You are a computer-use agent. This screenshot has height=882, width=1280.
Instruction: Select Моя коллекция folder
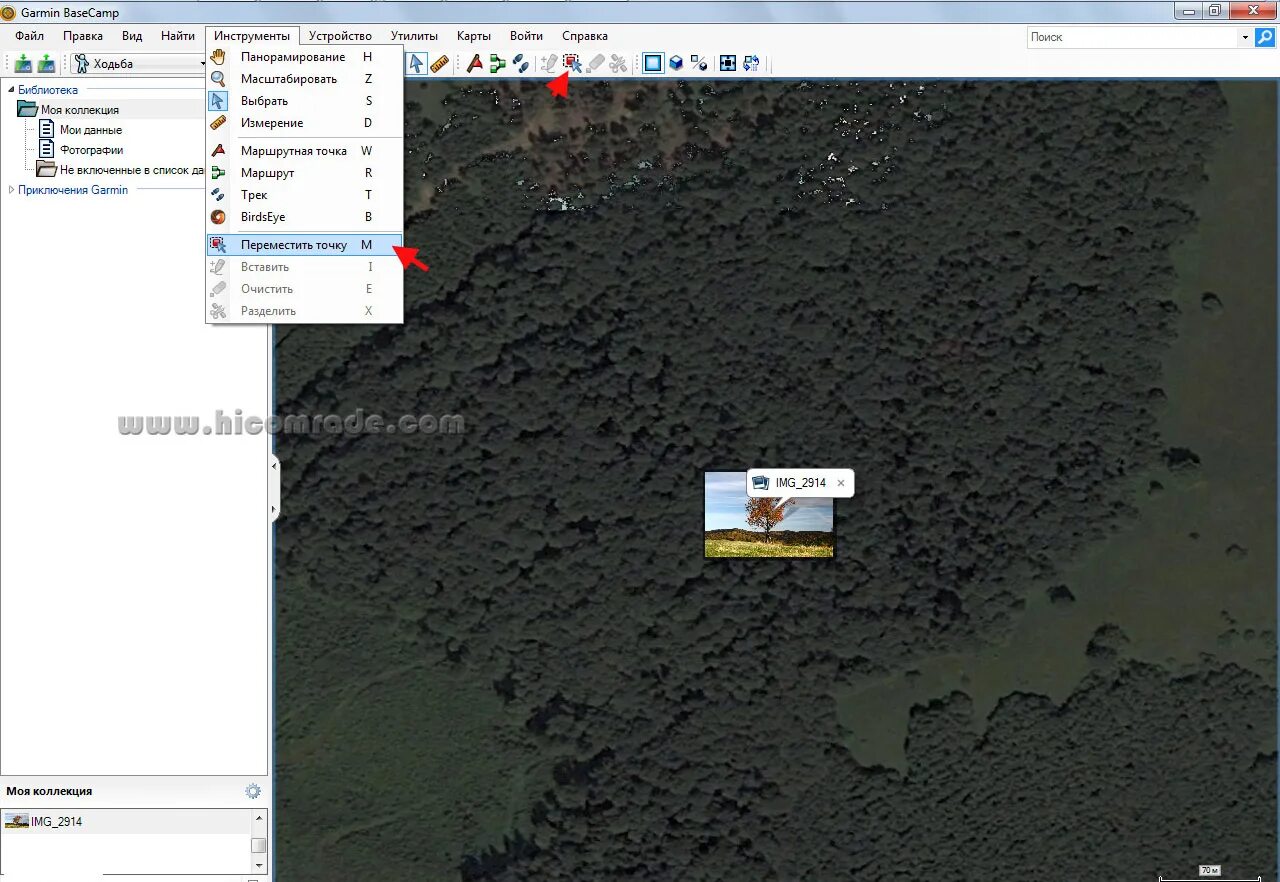click(x=79, y=110)
